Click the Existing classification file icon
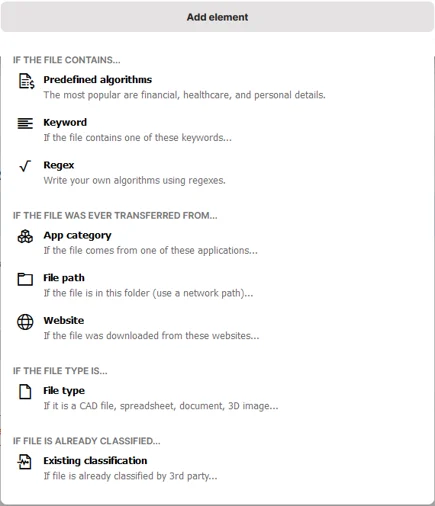This screenshot has height=506, width=435. pyautogui.click(x=25, y=462)
